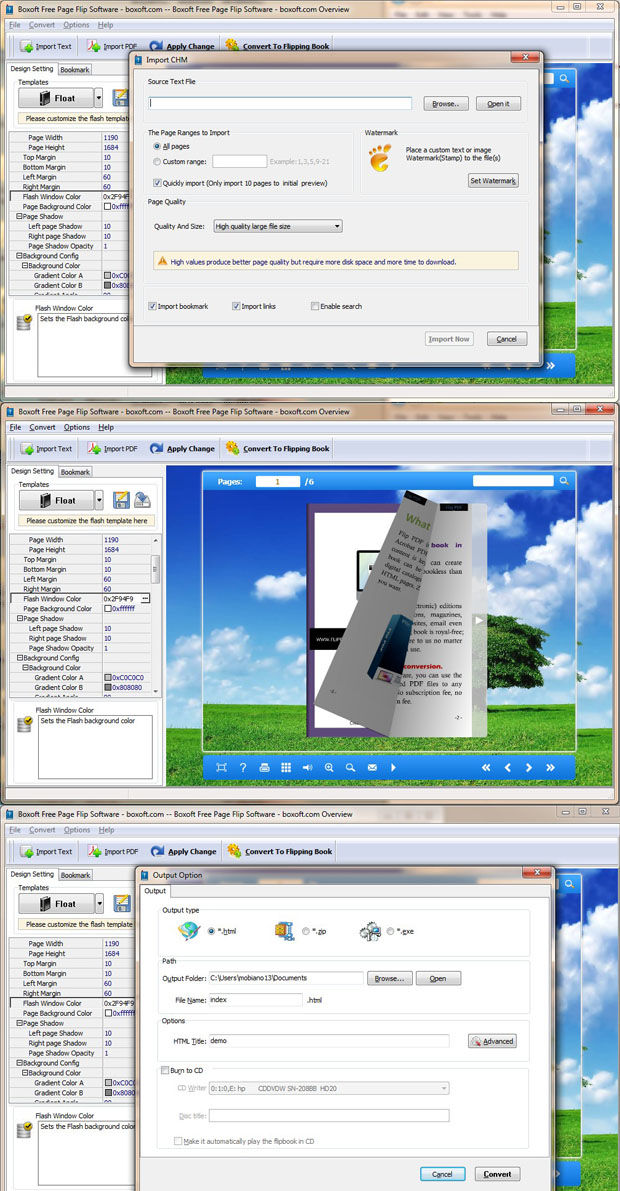Cancel the Import CHM dialog
Screen dimensions: 620x1191
(507, 339)
